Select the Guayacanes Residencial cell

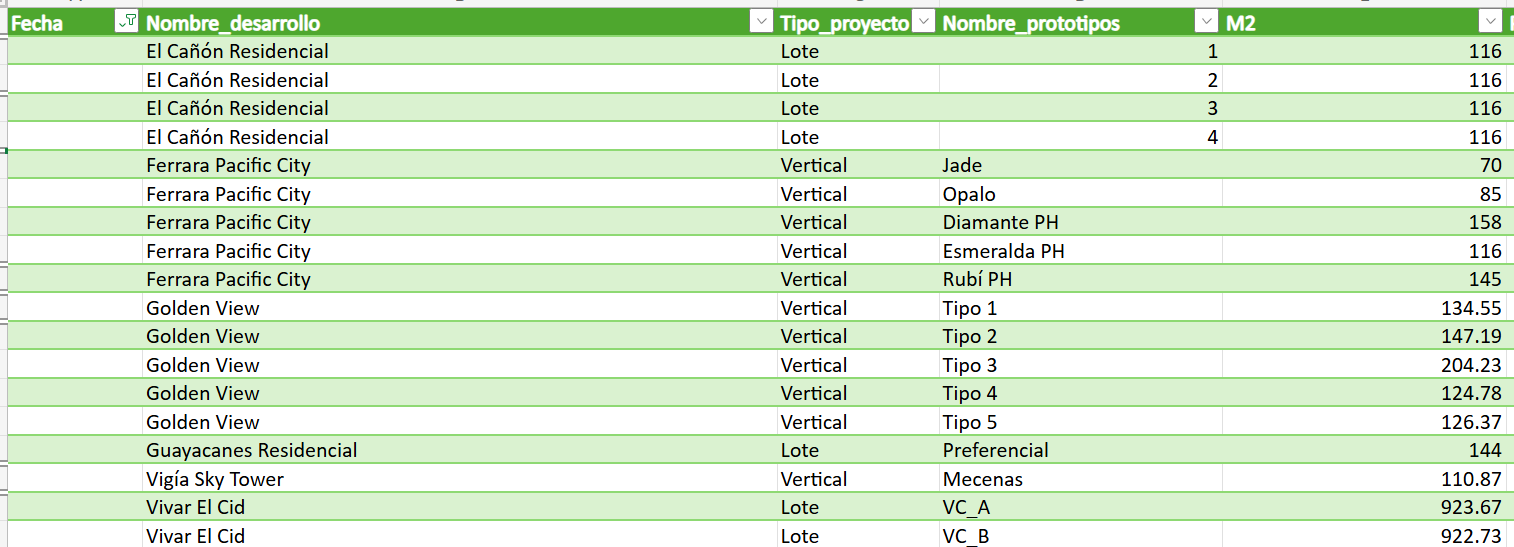251,451
